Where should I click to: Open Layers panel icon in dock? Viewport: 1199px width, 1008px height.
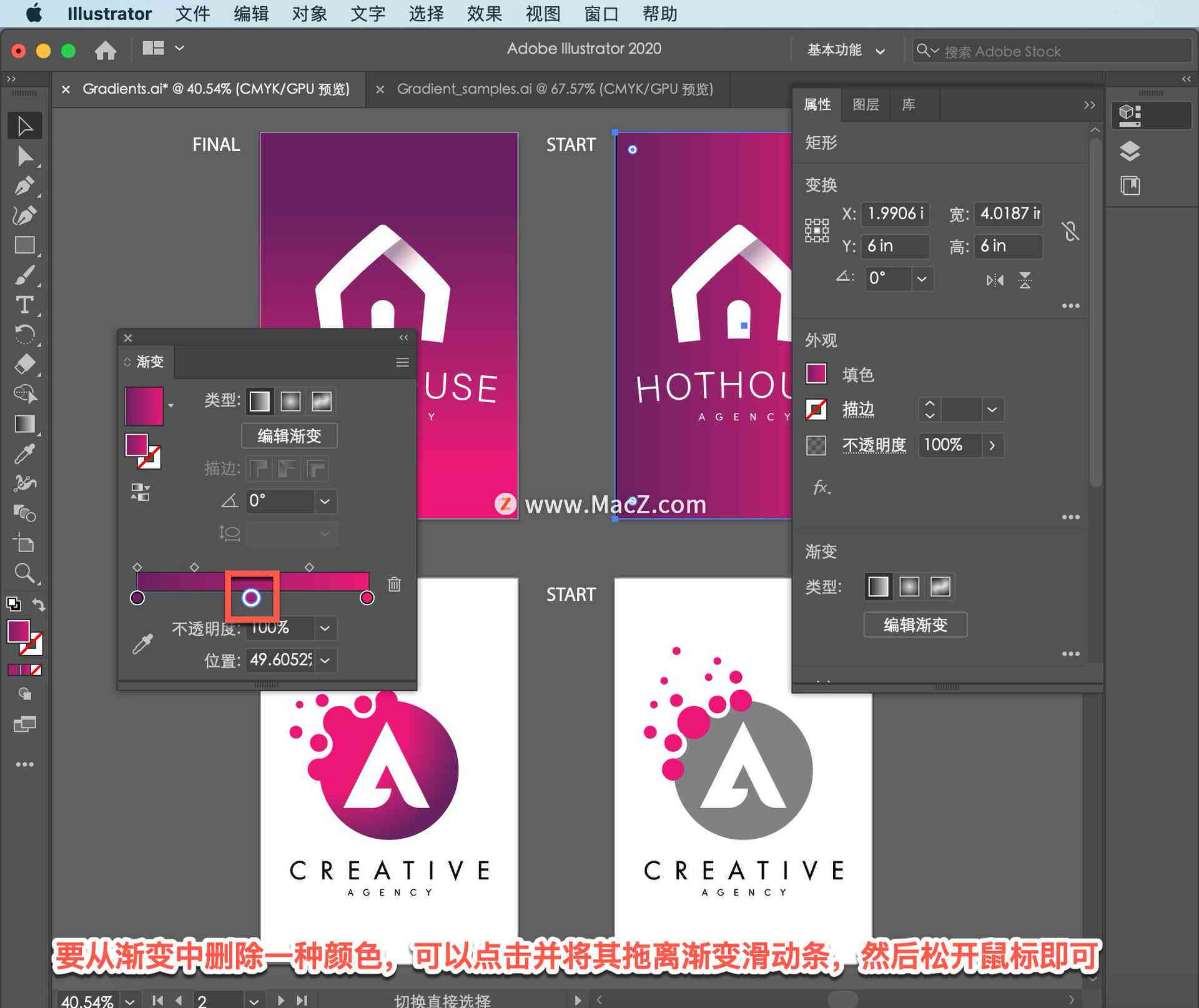1130,151
